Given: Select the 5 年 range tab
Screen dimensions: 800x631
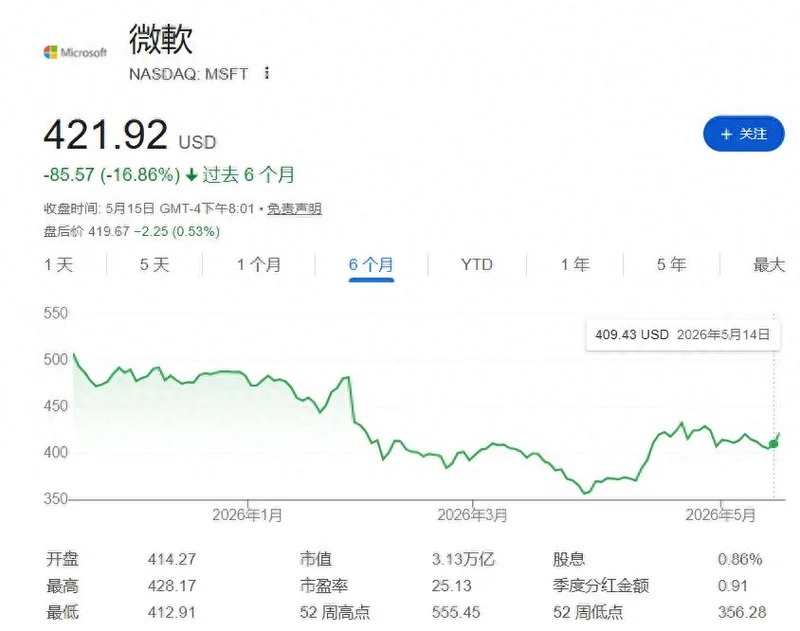Looking at the screenshot, I should coord(671,265).
